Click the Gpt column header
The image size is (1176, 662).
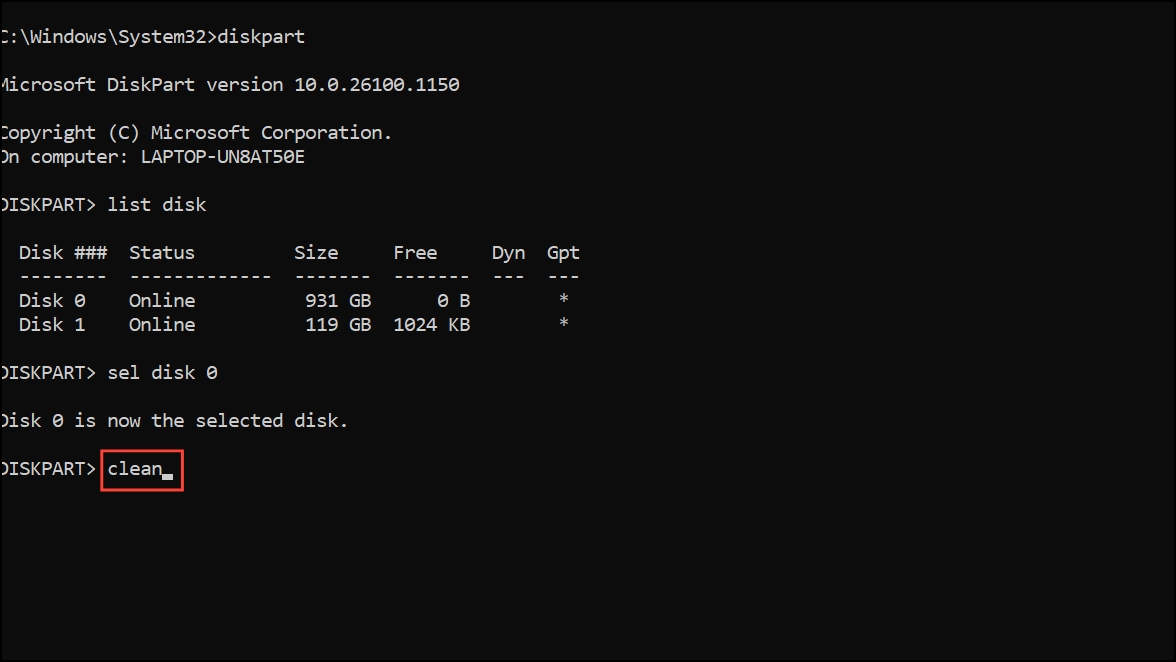563,253
